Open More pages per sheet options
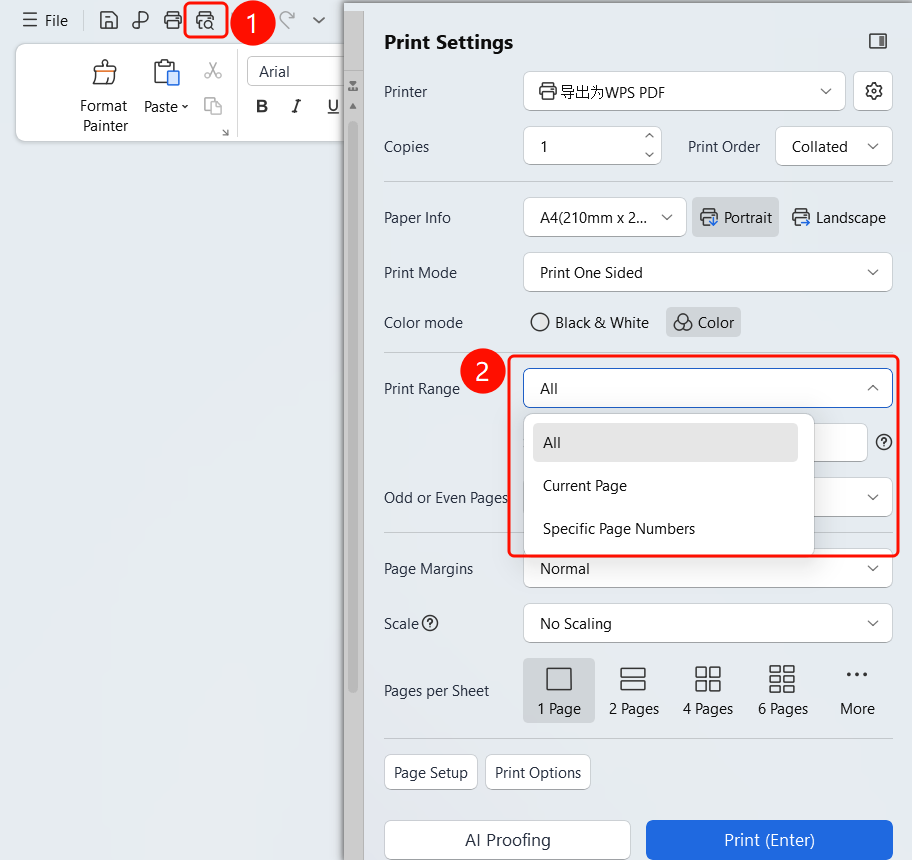 (x=857, y=690)
